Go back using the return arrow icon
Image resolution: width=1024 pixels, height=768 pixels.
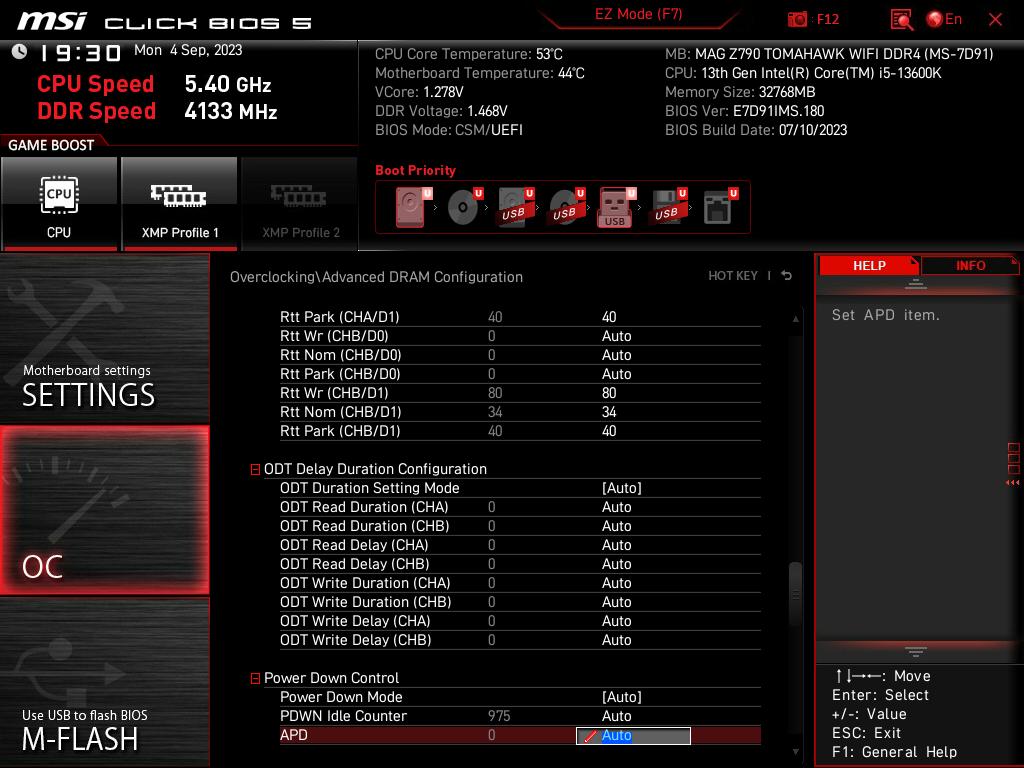786,276
